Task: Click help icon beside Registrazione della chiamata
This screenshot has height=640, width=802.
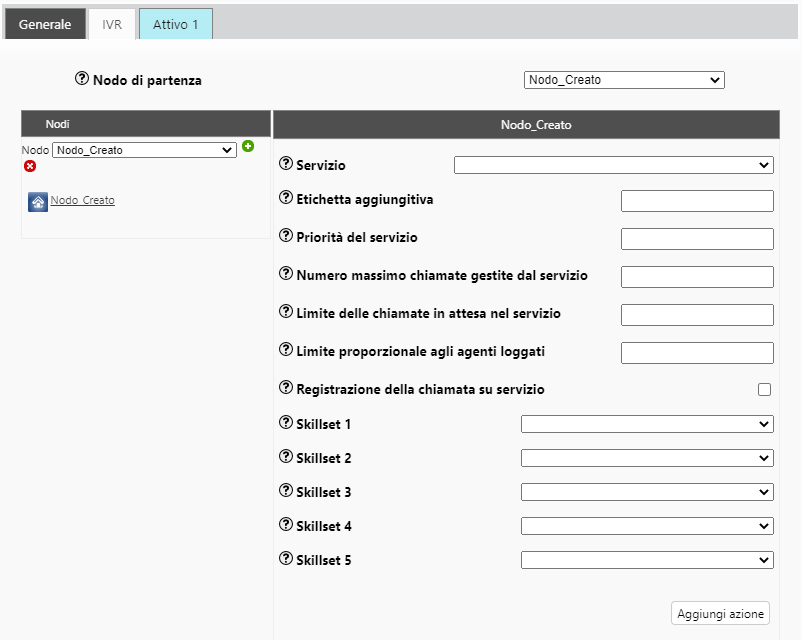Action: click(x=286, y=388)
